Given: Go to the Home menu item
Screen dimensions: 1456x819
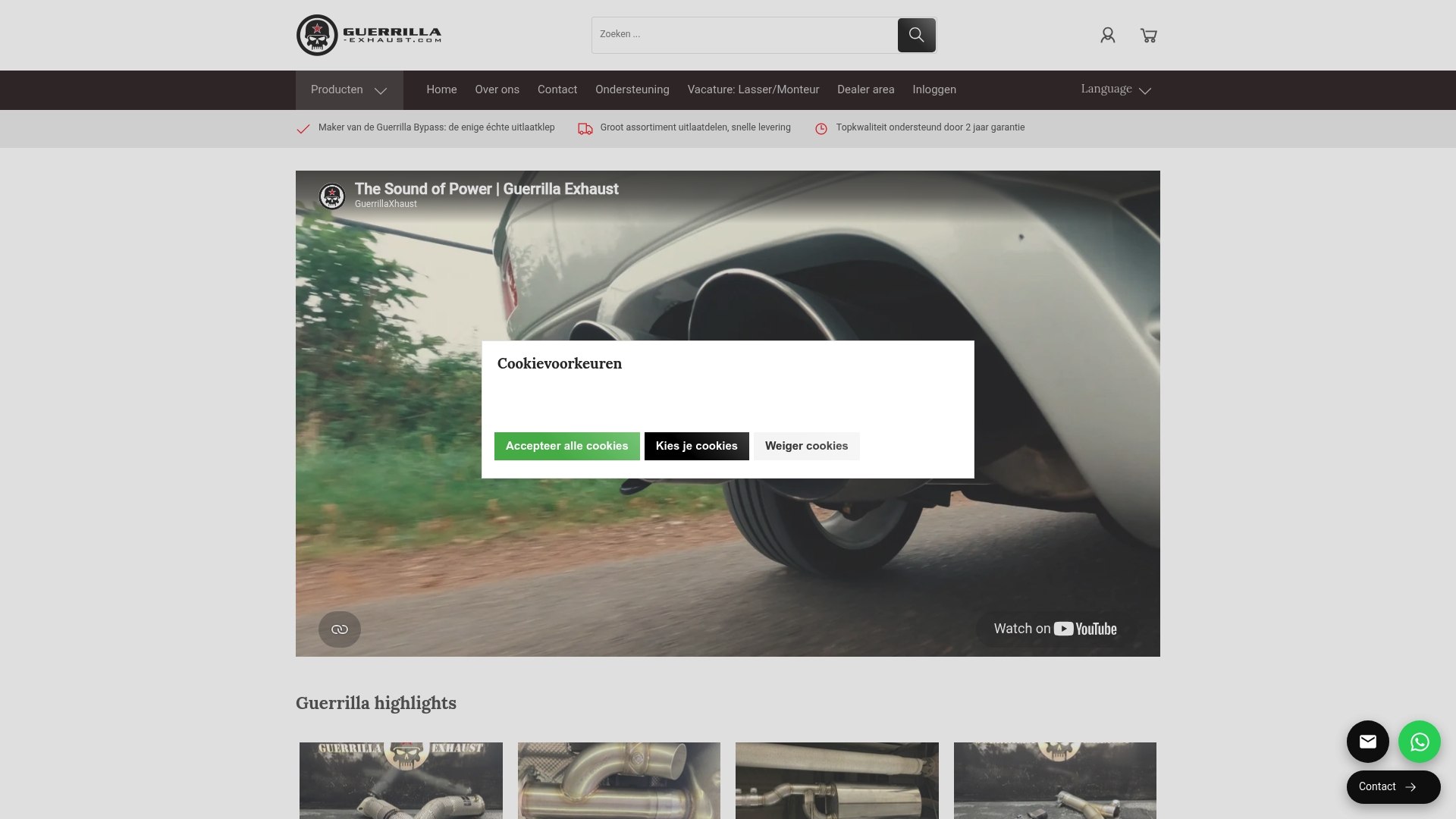Looking at the screenshot, I should [x=441, y=89].
